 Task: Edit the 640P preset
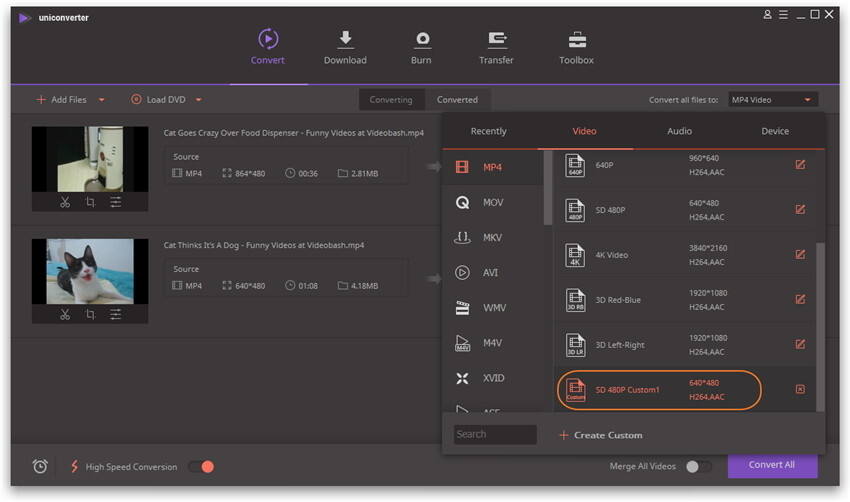800,165
